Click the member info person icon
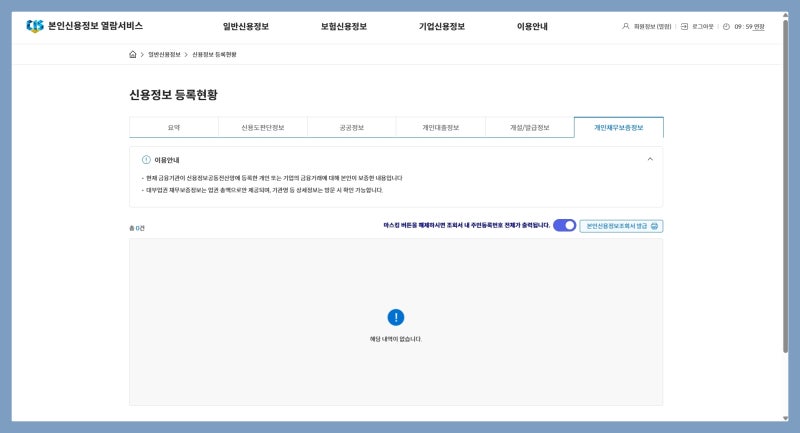The image size is (800, 433). coord(626,26)
